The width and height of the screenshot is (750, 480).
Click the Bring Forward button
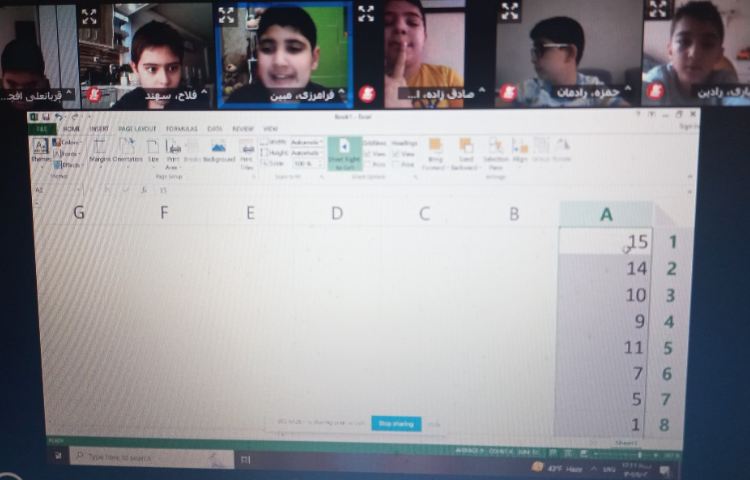[x=435, y=154]
